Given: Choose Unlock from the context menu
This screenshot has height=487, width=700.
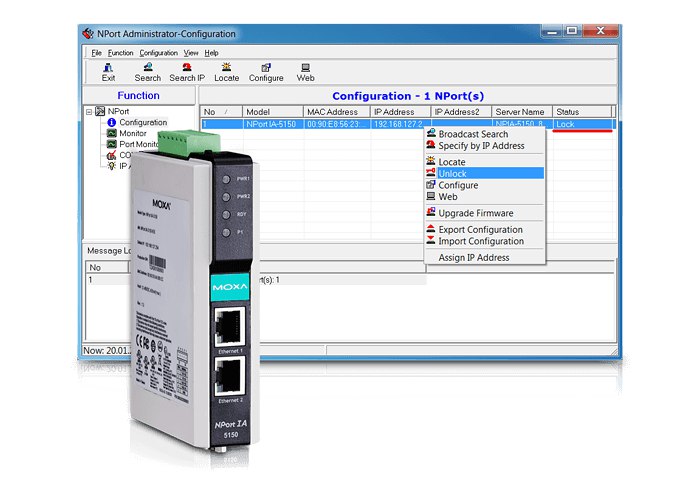Looking at the screenshot, I should pos(484,173).
